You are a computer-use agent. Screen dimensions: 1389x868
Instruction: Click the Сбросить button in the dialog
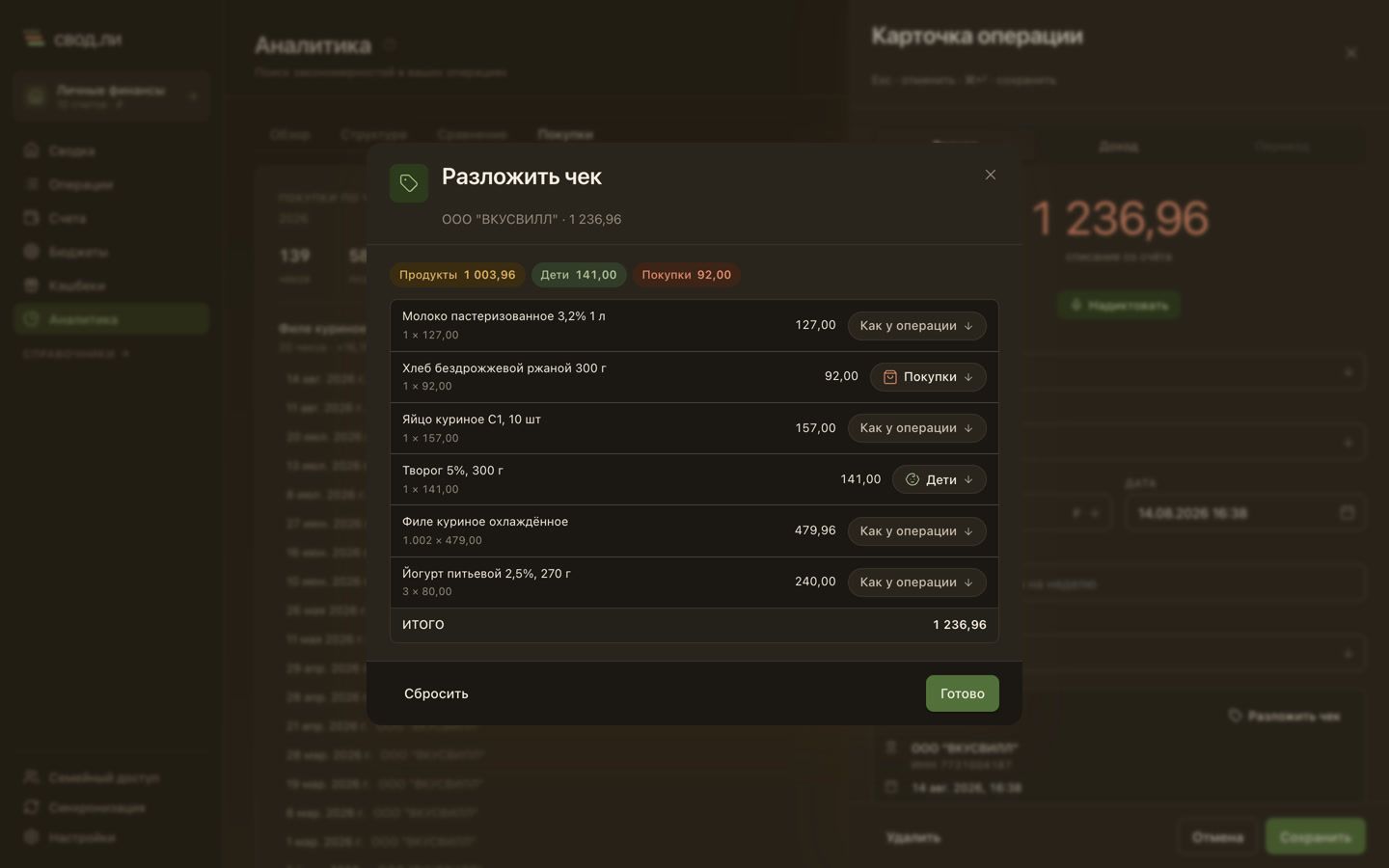(436, 693)
